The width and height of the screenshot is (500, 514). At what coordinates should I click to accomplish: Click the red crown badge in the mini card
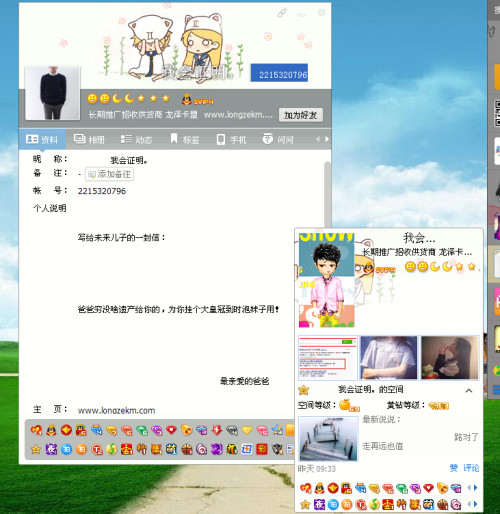(388, 504)
